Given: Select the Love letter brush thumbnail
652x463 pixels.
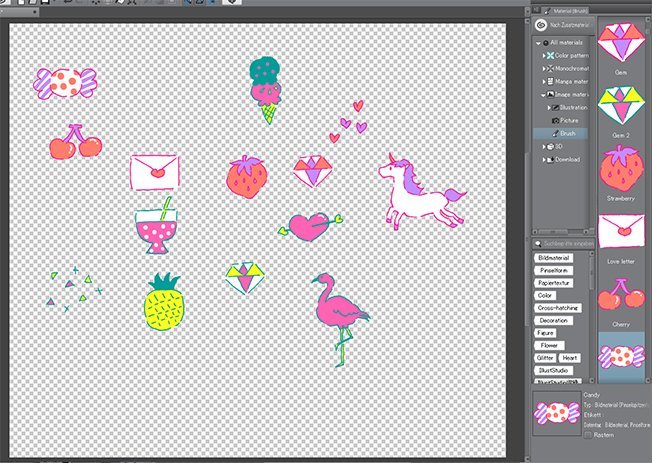Looking at the screenshot, I should click(621, 230).
